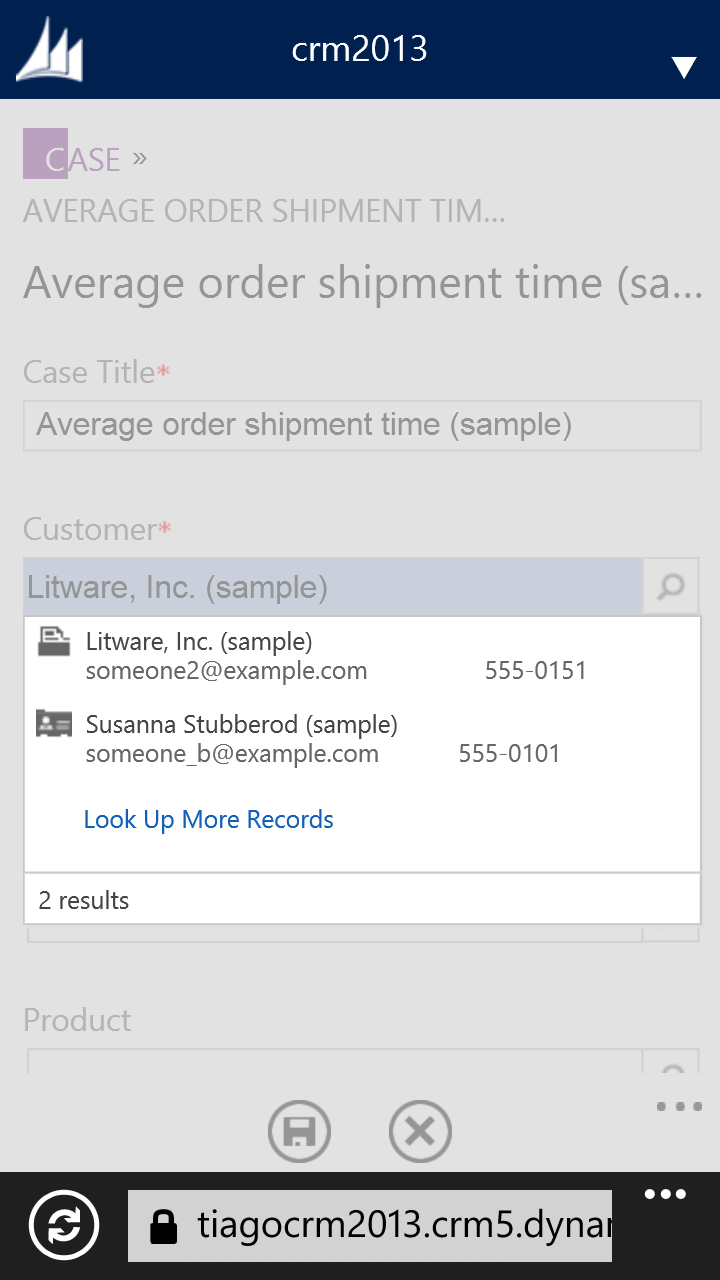Click the Cancel X circle icon

tap(420, 1132)
